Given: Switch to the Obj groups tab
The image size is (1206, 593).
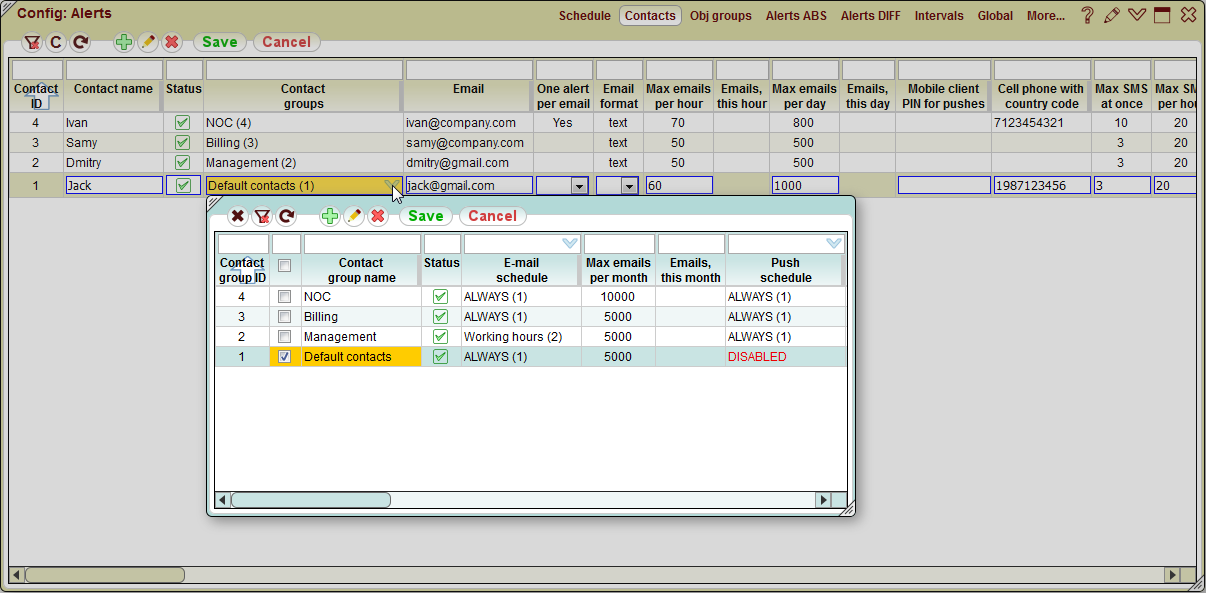Looking at the screenshot, I should click(x=720, y=16).
